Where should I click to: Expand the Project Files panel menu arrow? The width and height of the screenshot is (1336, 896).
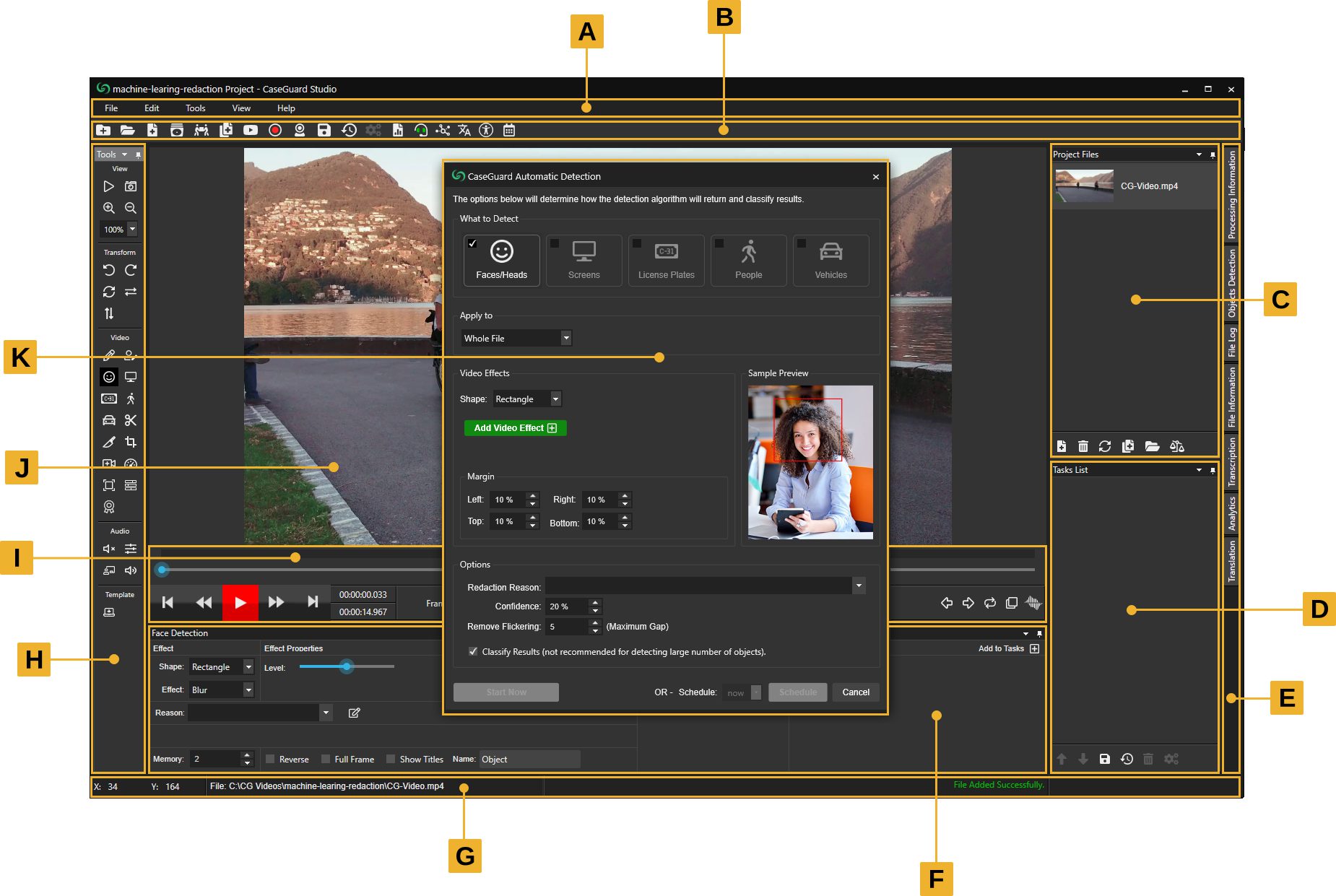coord(1199,155)
